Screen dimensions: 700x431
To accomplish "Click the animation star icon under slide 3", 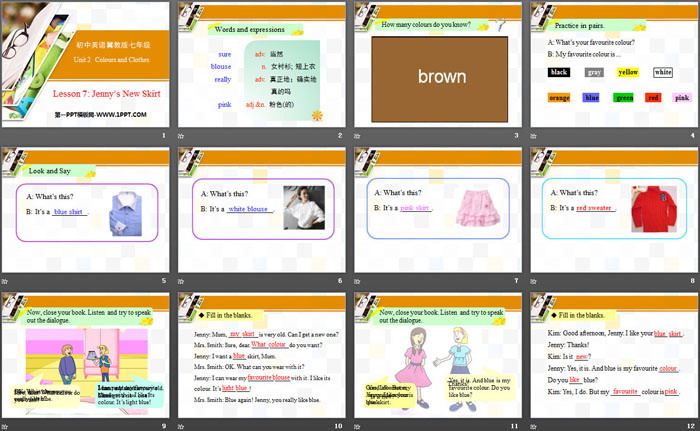I will point(357,136).
